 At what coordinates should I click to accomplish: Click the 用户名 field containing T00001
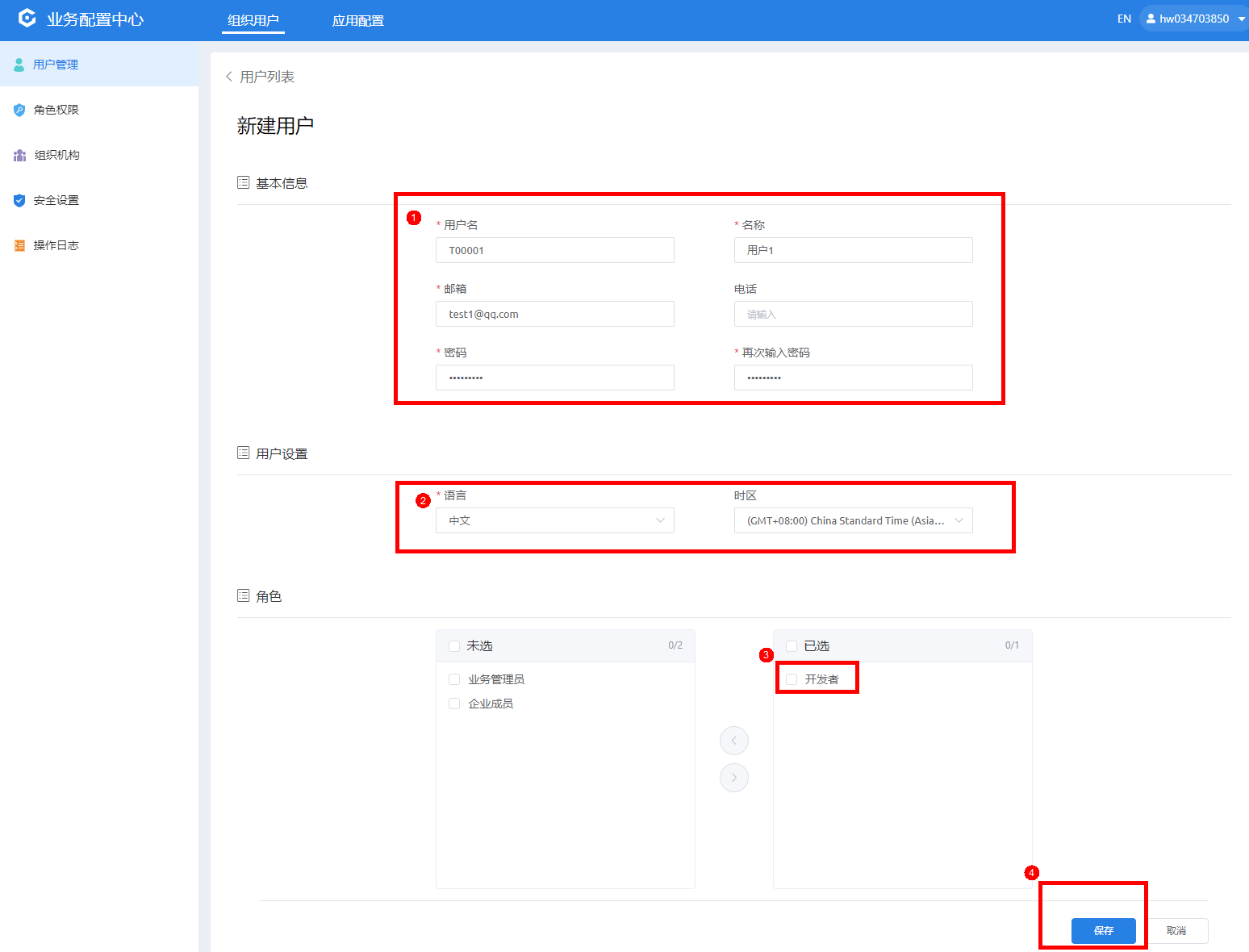555,250
